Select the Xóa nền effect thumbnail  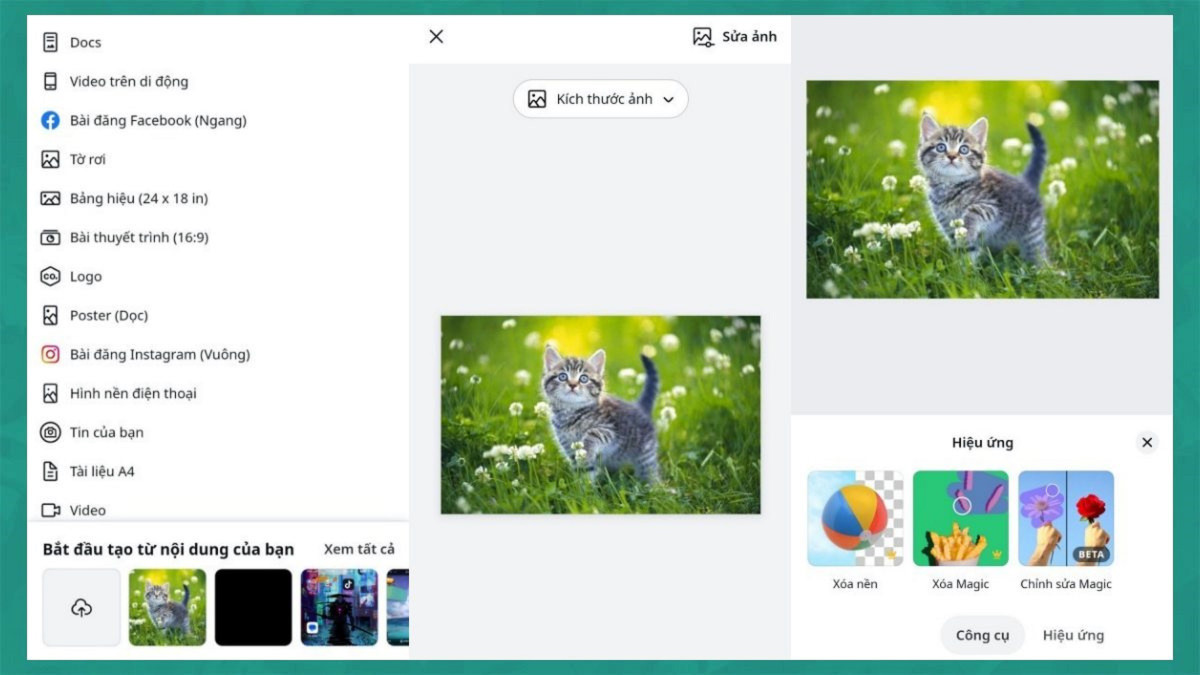click(855, 519)
